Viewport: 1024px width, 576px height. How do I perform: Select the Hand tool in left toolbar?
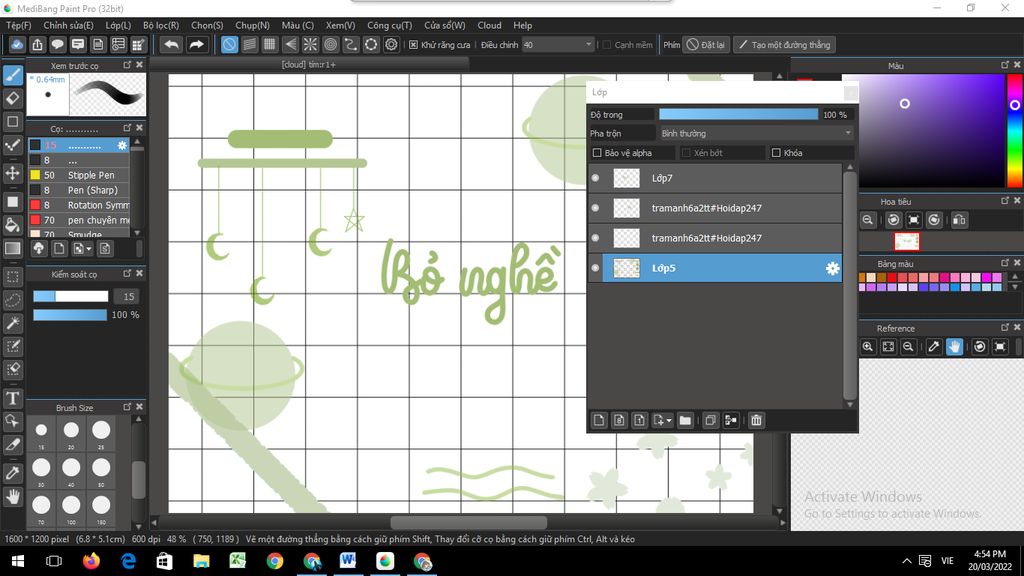click(12, 498)
